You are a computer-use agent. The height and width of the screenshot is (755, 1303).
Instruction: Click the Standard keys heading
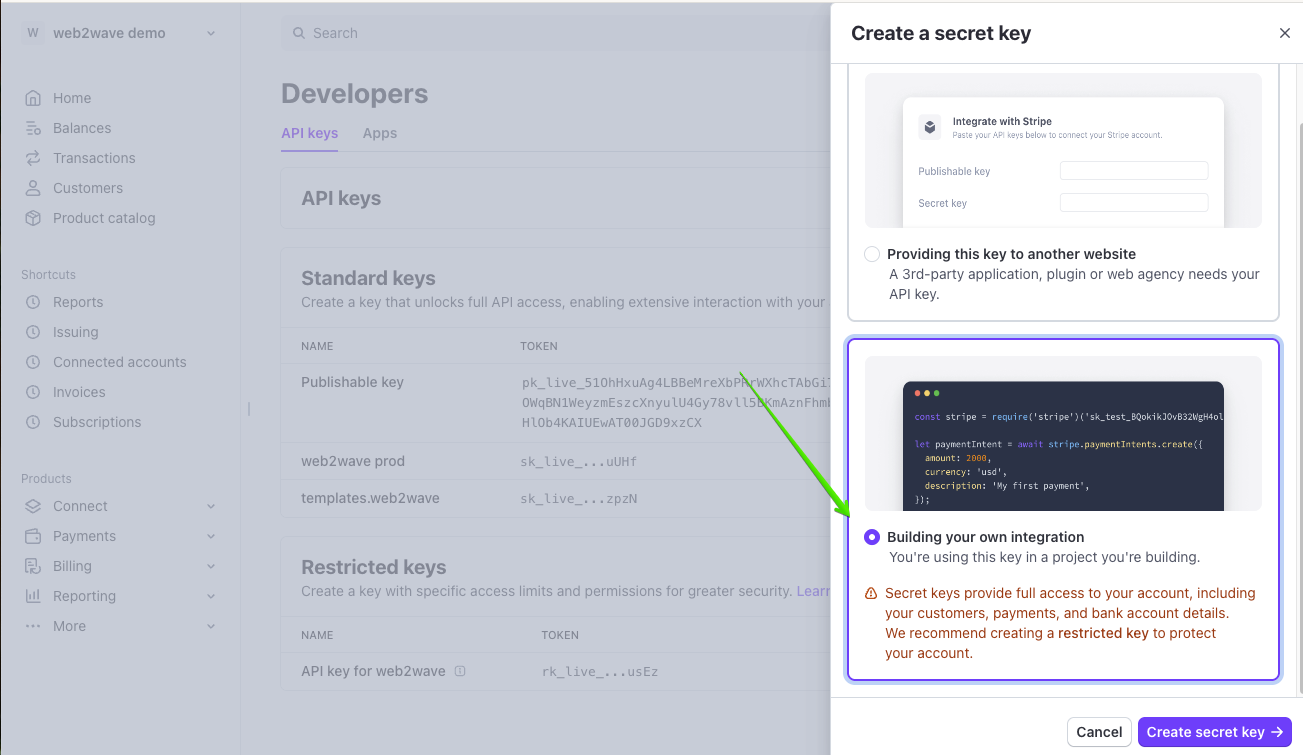(x=368, y=278)
